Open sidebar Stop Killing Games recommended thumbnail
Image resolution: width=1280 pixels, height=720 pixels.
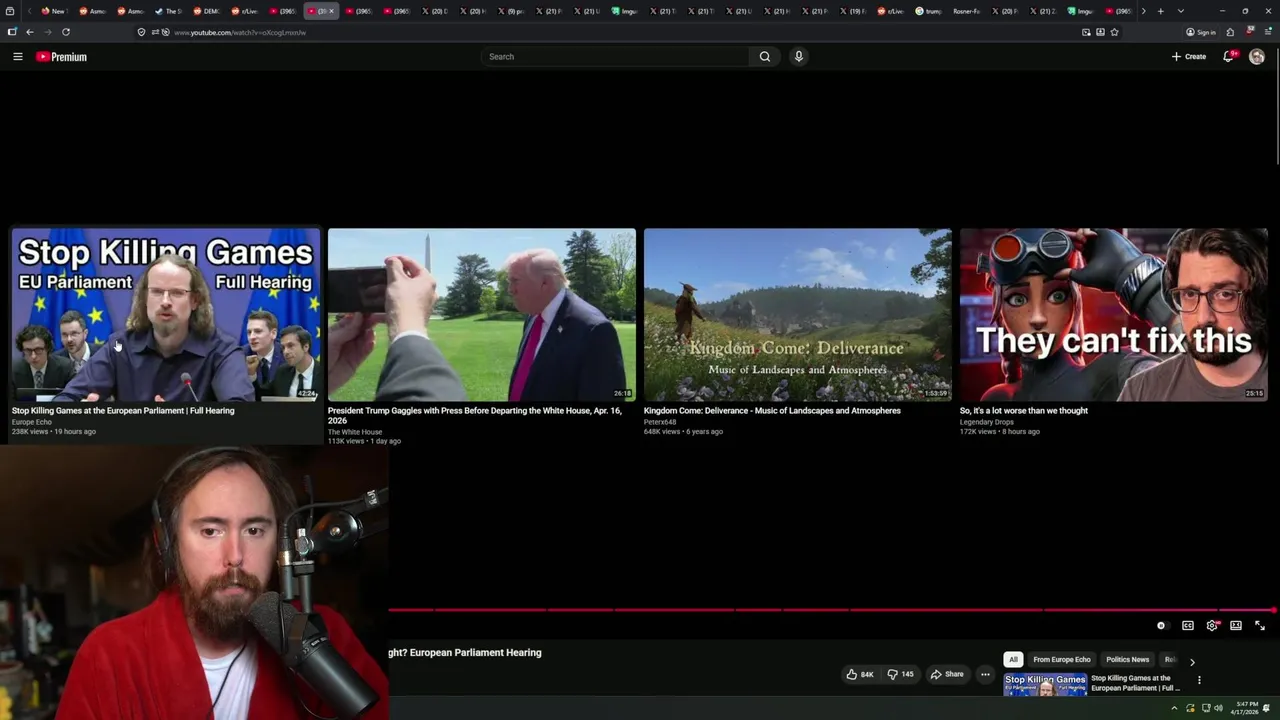tap(1045, 685)
